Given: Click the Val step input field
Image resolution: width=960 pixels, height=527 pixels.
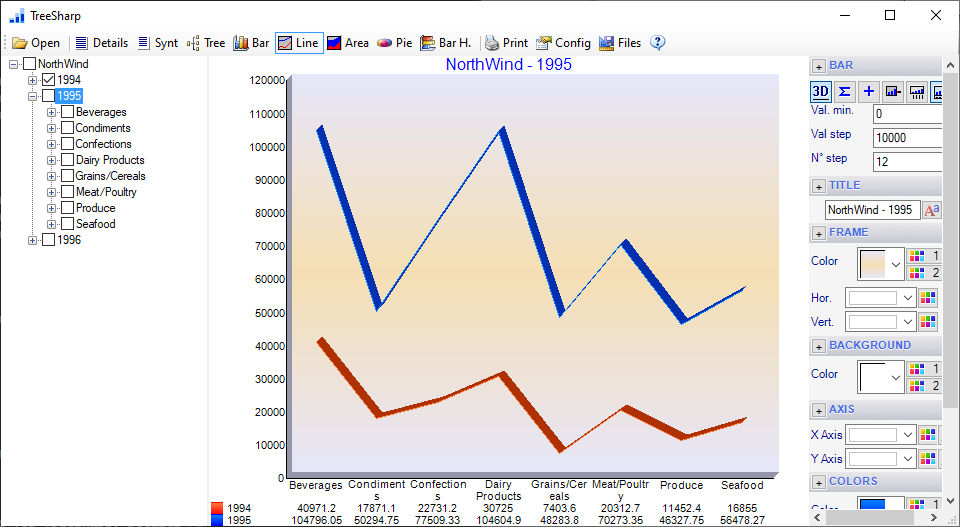Looking at the screenshot, I should pyautogui.click(x=907, y=138).
